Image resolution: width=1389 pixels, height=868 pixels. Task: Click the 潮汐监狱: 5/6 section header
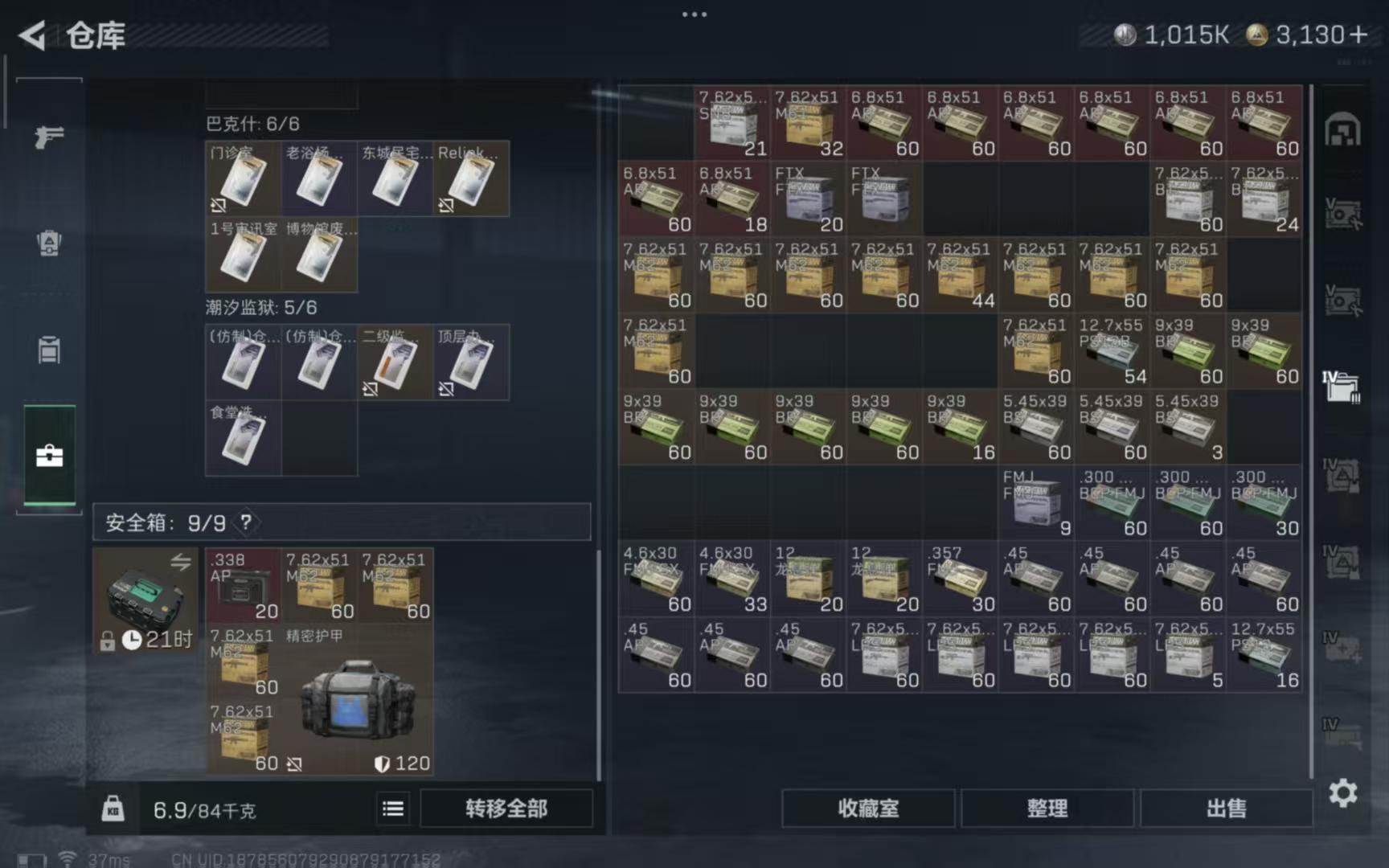pyautogui.click(x=261, y=307)
